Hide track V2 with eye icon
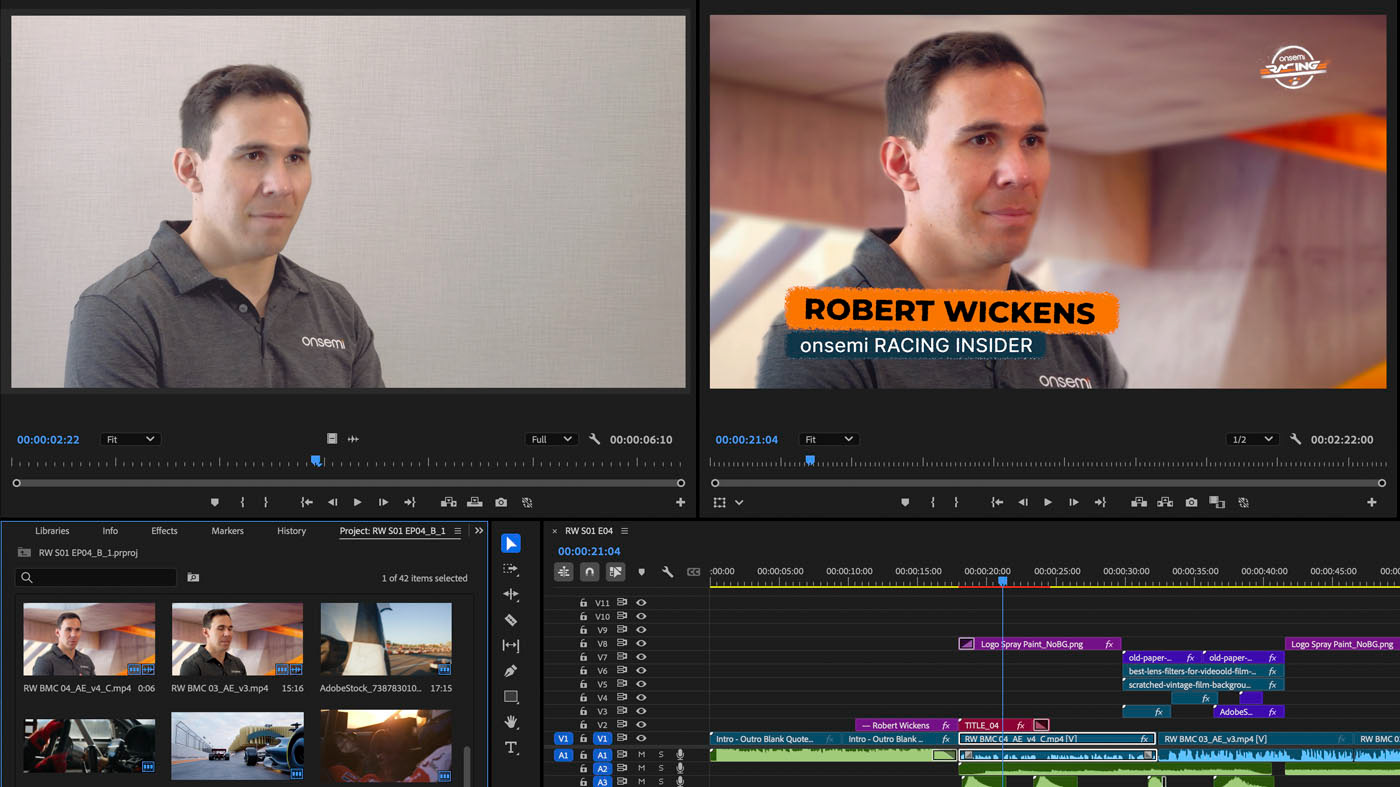 [641, 725]
